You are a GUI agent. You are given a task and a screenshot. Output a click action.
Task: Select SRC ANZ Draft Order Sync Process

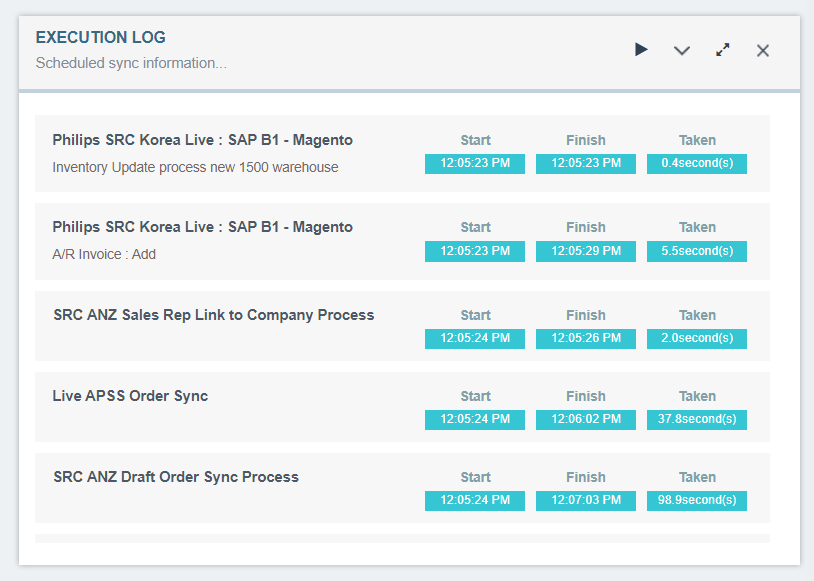176,477
